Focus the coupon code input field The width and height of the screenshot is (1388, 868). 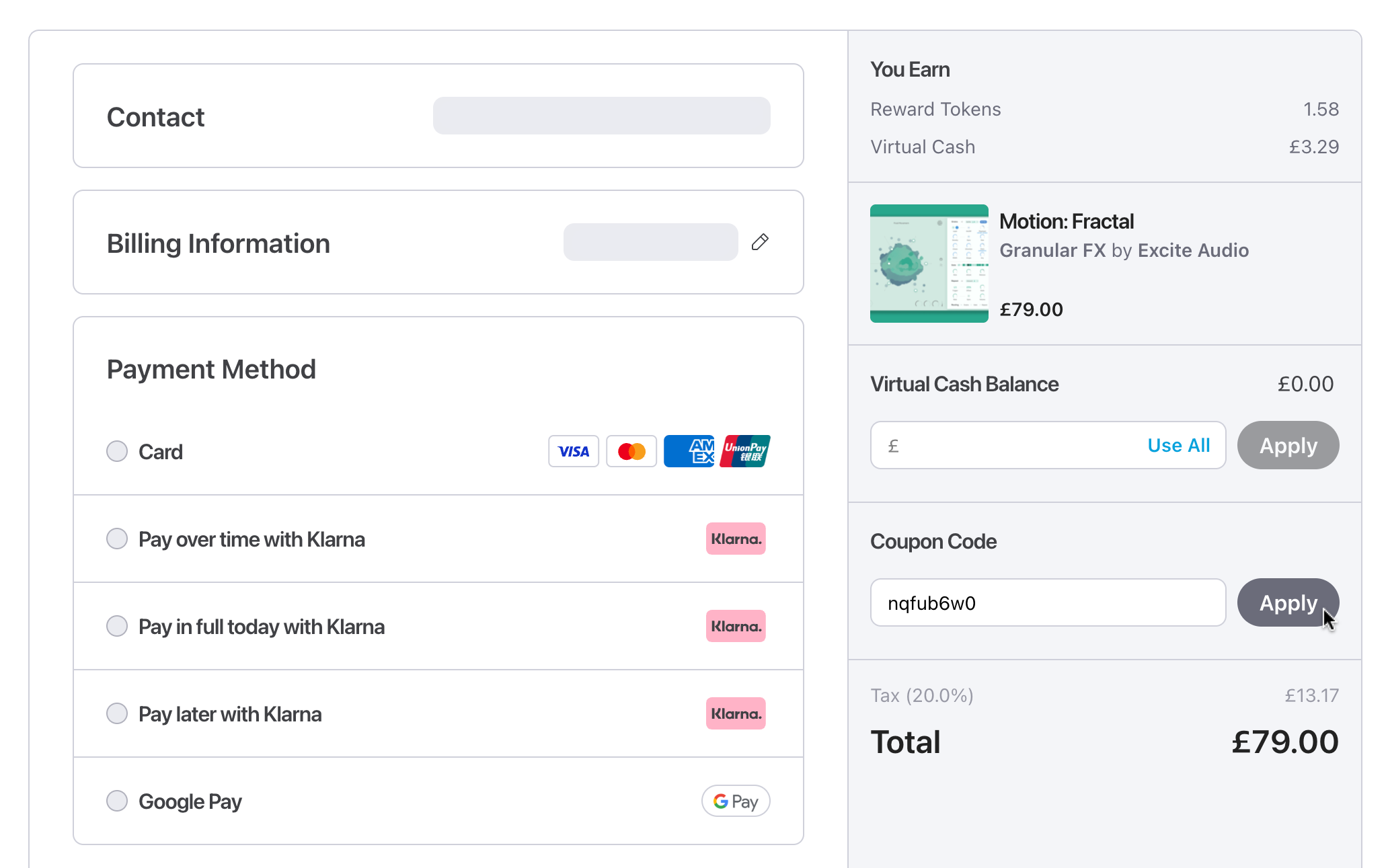pos(1046,602)
